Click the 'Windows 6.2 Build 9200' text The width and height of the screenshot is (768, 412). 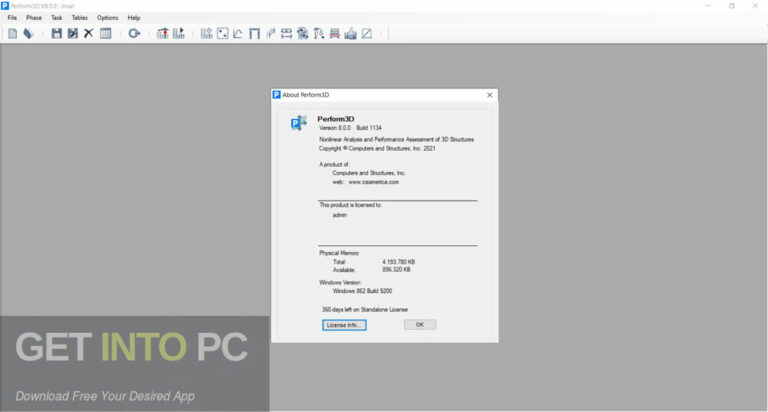coord(362,291)
